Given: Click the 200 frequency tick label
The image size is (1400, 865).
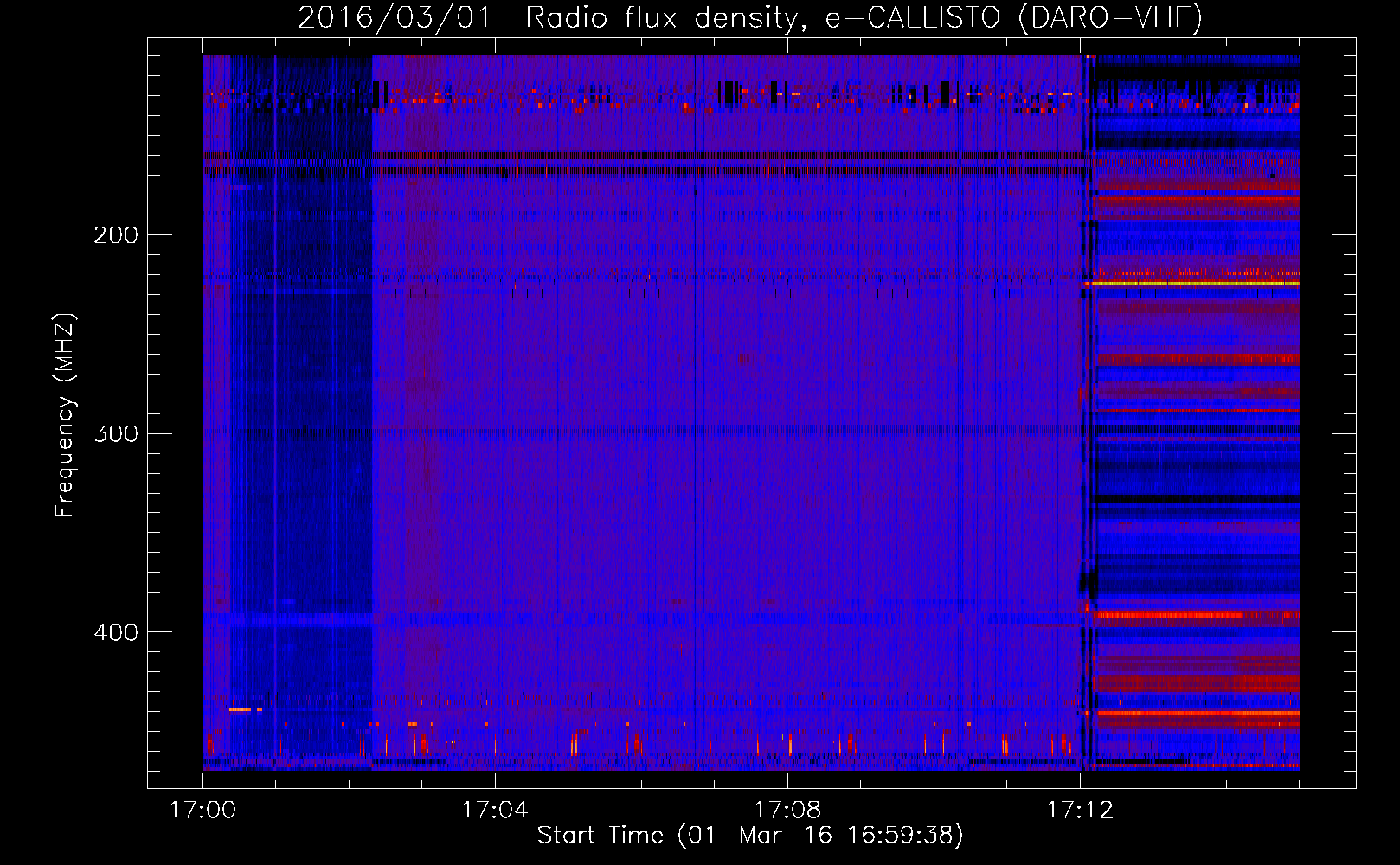Looking at the screenshot, I should pyautogui.click(x=116, y=234).
